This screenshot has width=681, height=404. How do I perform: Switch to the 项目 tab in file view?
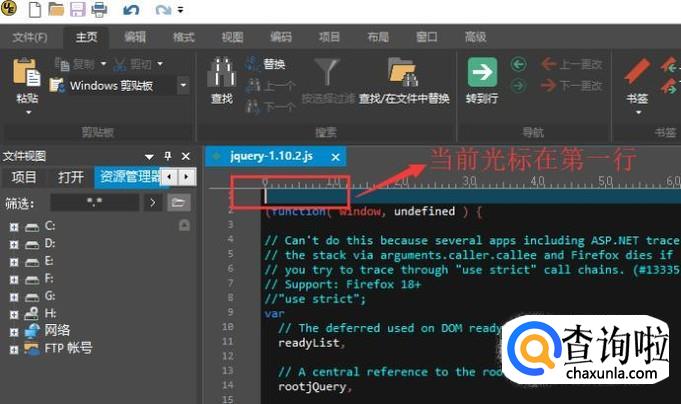coord(24,177)
